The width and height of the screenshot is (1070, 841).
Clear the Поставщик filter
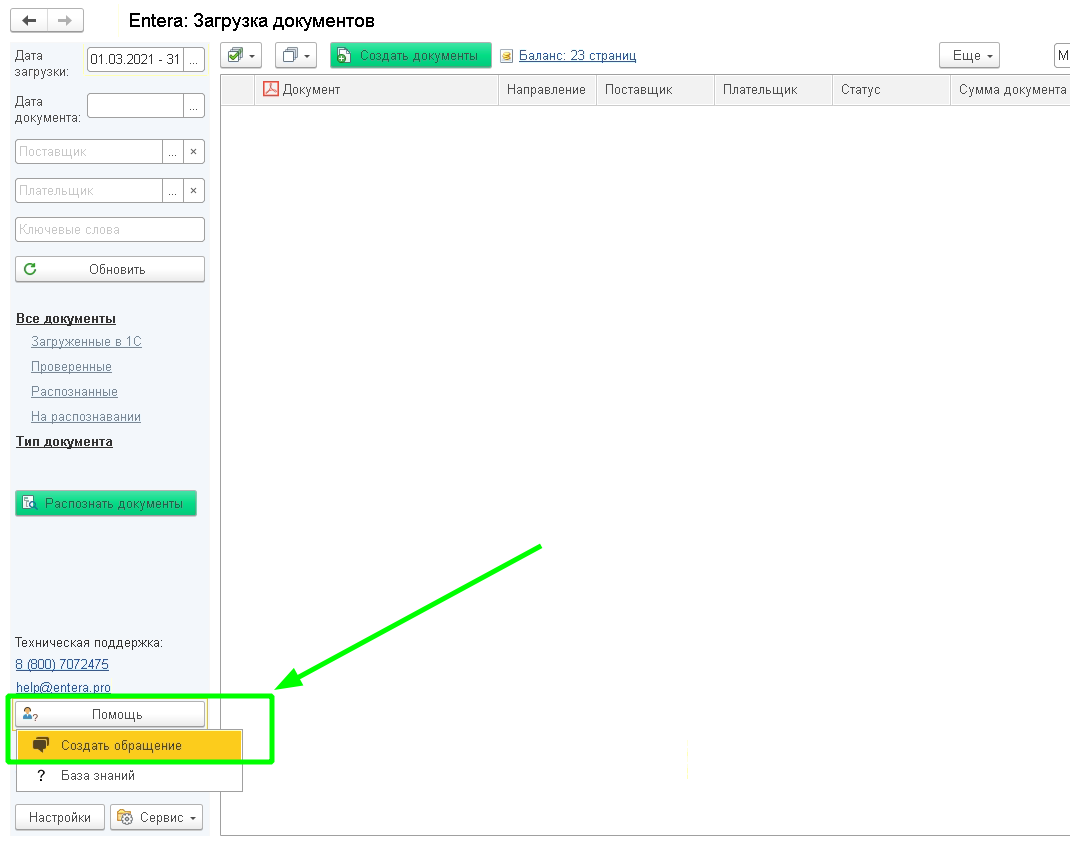point(194,152)
